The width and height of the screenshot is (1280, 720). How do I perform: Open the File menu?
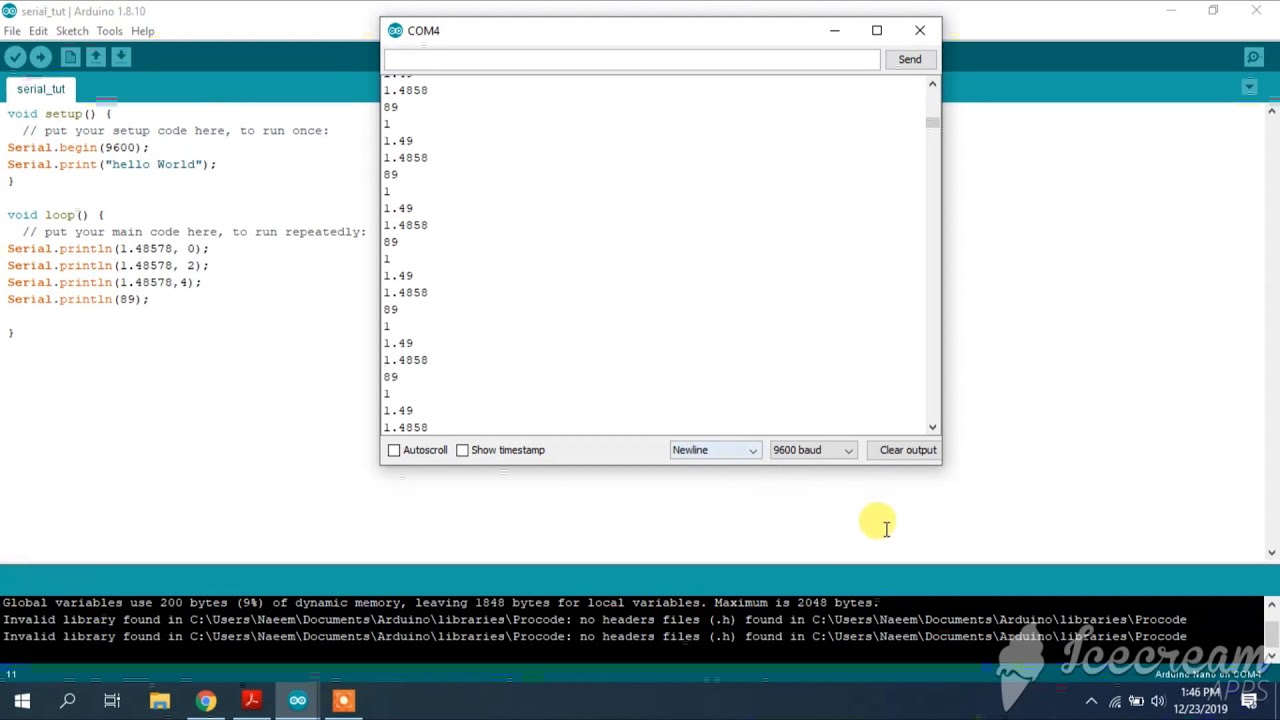click(x=12, y=31)
